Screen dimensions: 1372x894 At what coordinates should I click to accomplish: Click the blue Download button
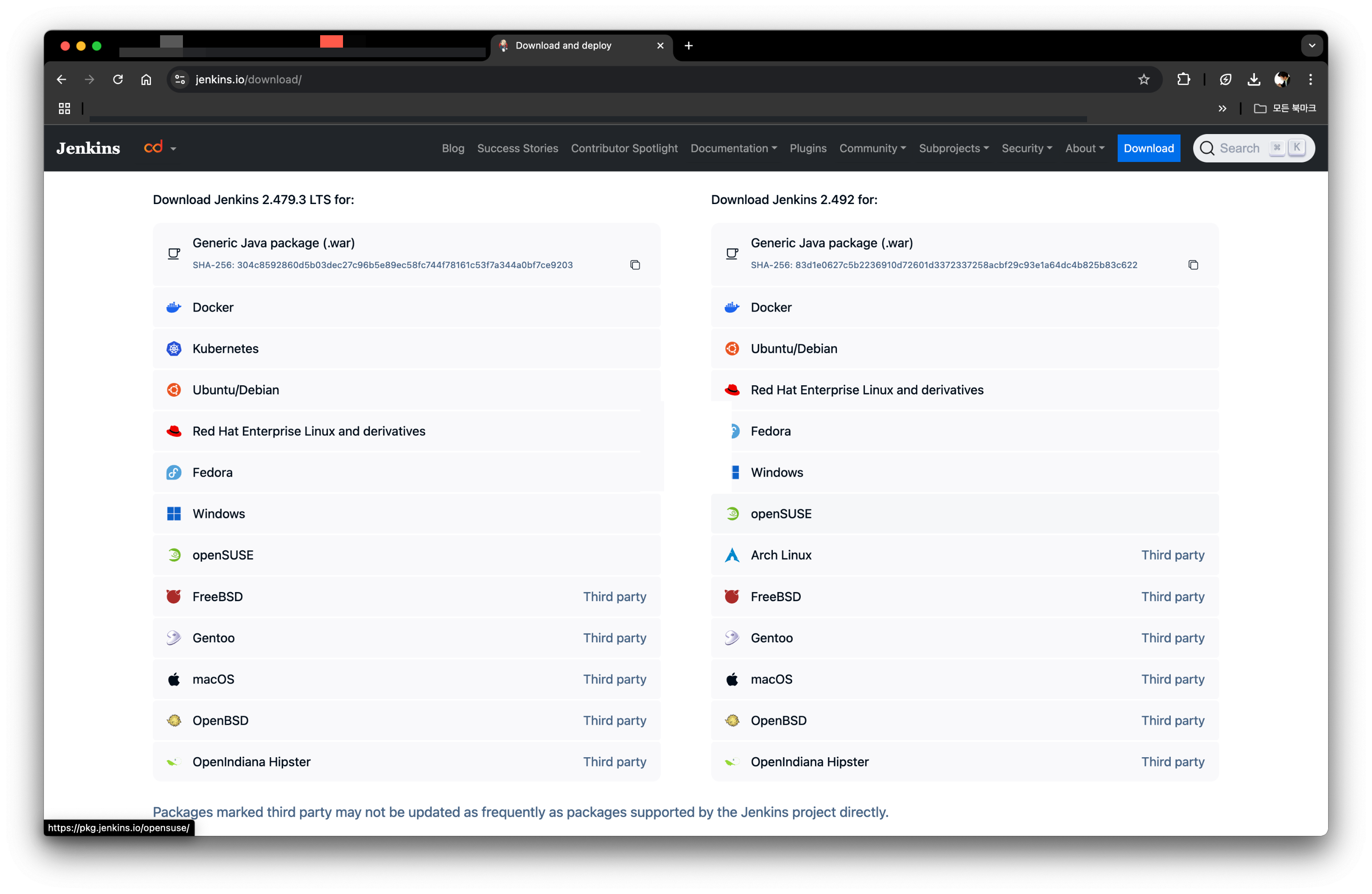tap(1148, 148)
